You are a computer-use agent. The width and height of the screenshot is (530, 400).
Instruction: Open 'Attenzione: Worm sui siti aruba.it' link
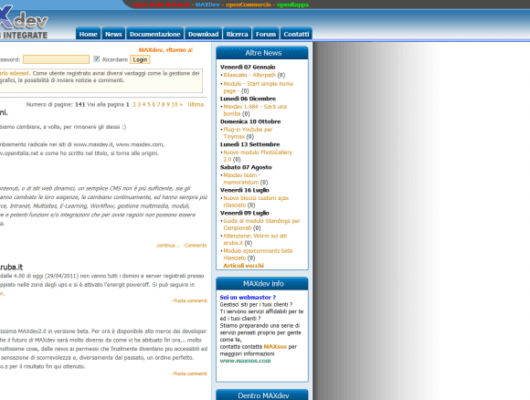pyautogui.click(x=255, y=239)
